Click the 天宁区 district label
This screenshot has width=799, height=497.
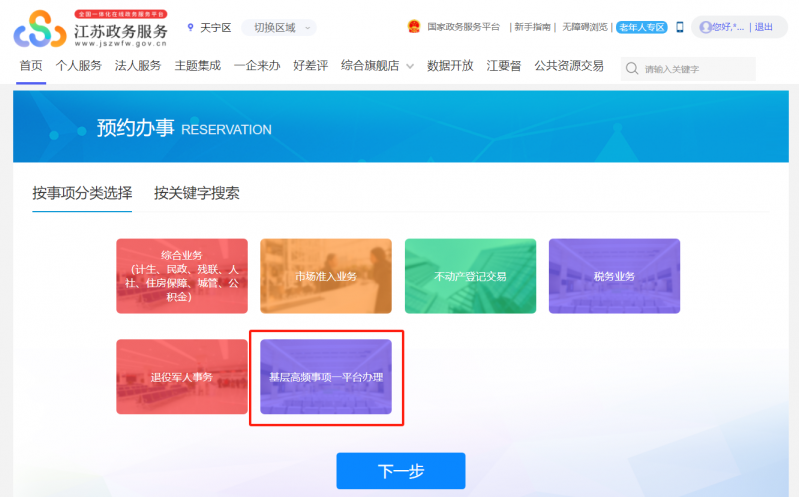pyautogui.click(x=216, y=28)
